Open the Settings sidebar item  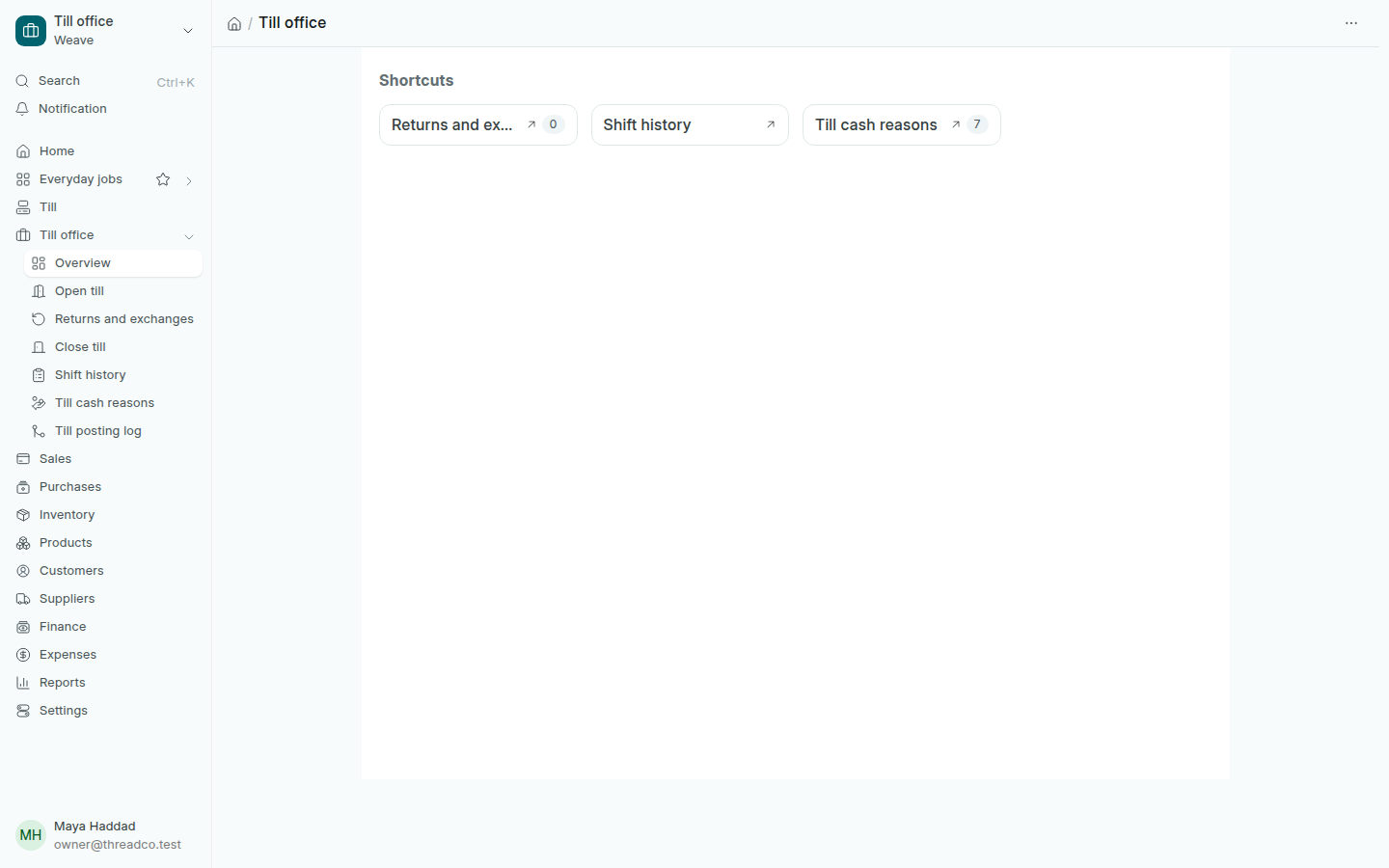105,711
